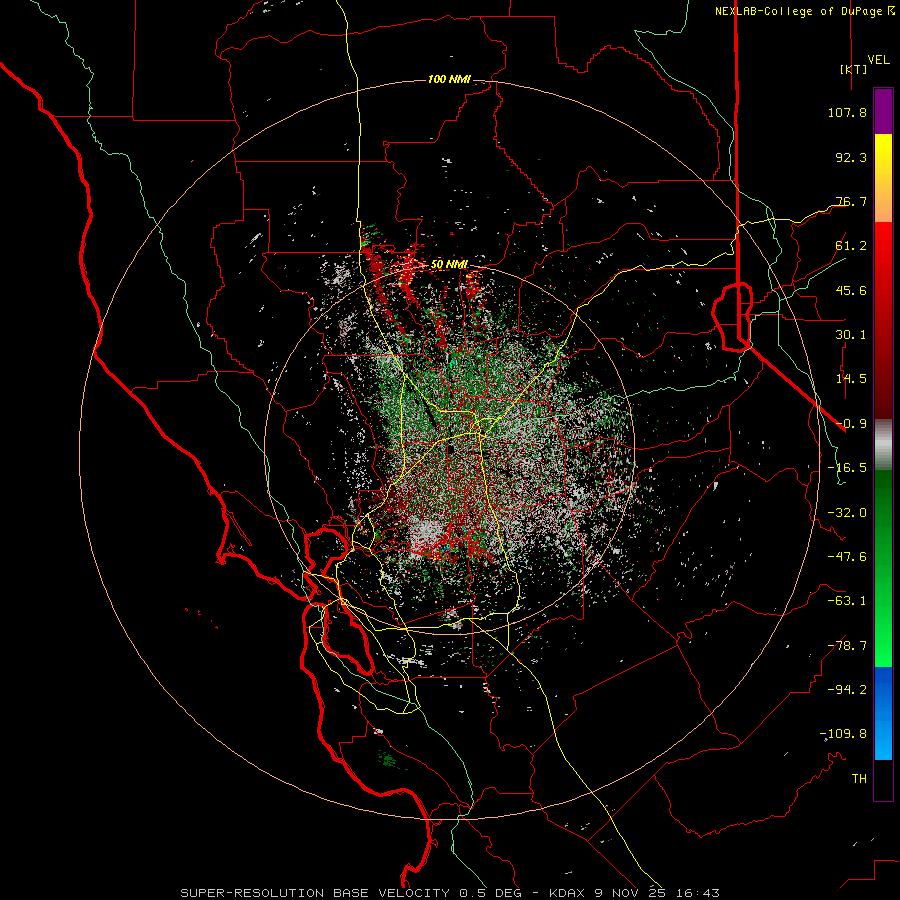Click the 45.6 velocity scale value

(x=851, y=290)
